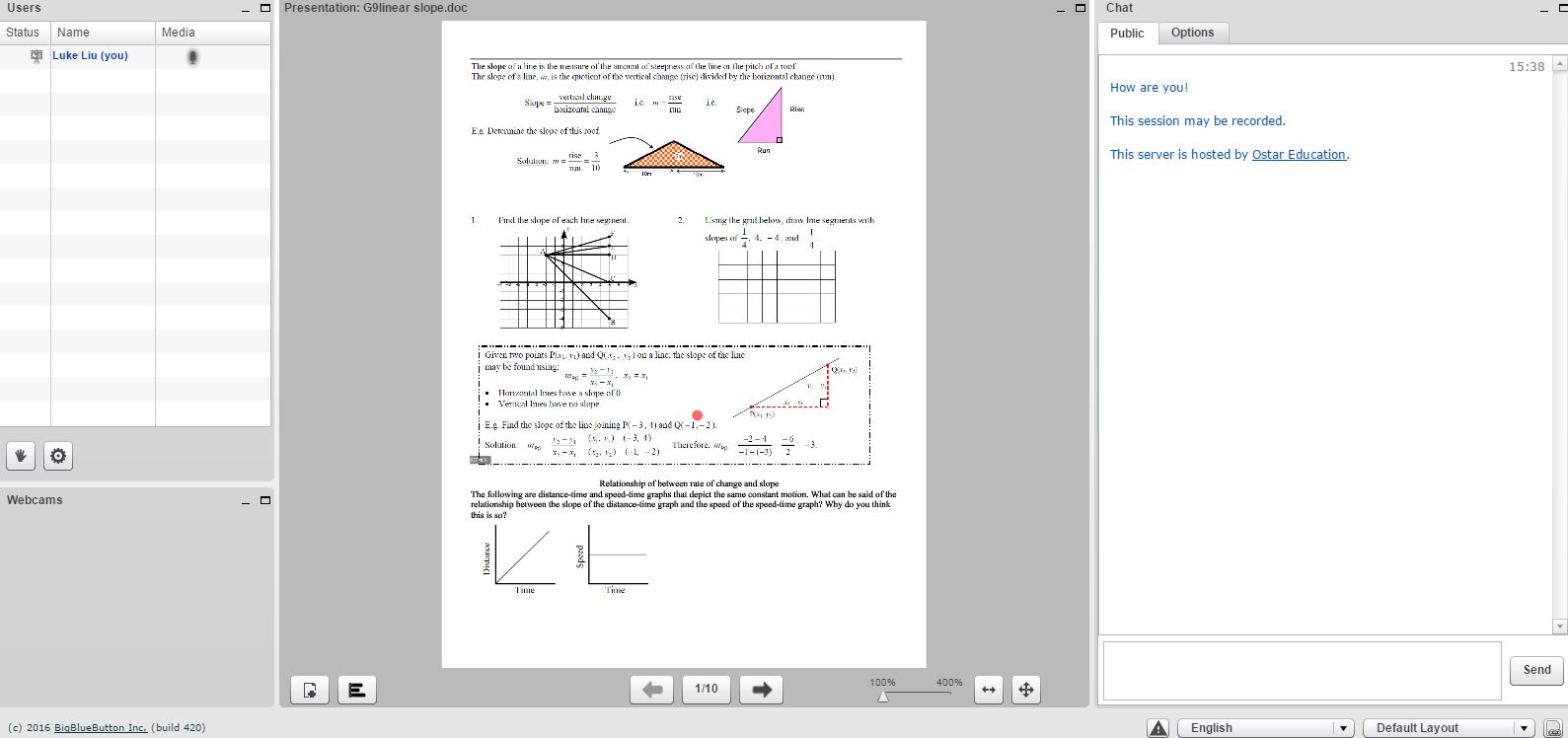Click the raise hand icon button
This screenshot has height=738, width=1568.
click(21, 456)
